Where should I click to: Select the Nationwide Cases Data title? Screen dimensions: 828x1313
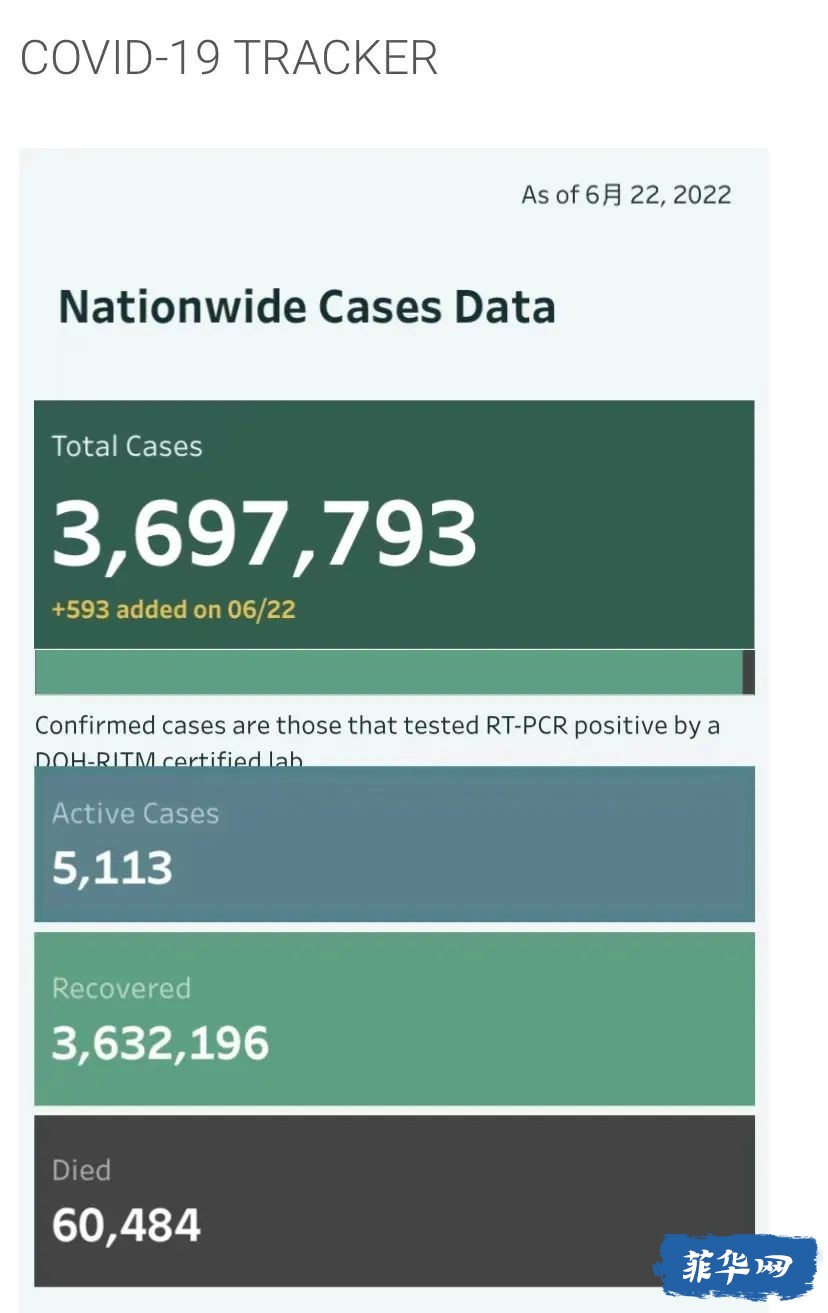(307, 306)
